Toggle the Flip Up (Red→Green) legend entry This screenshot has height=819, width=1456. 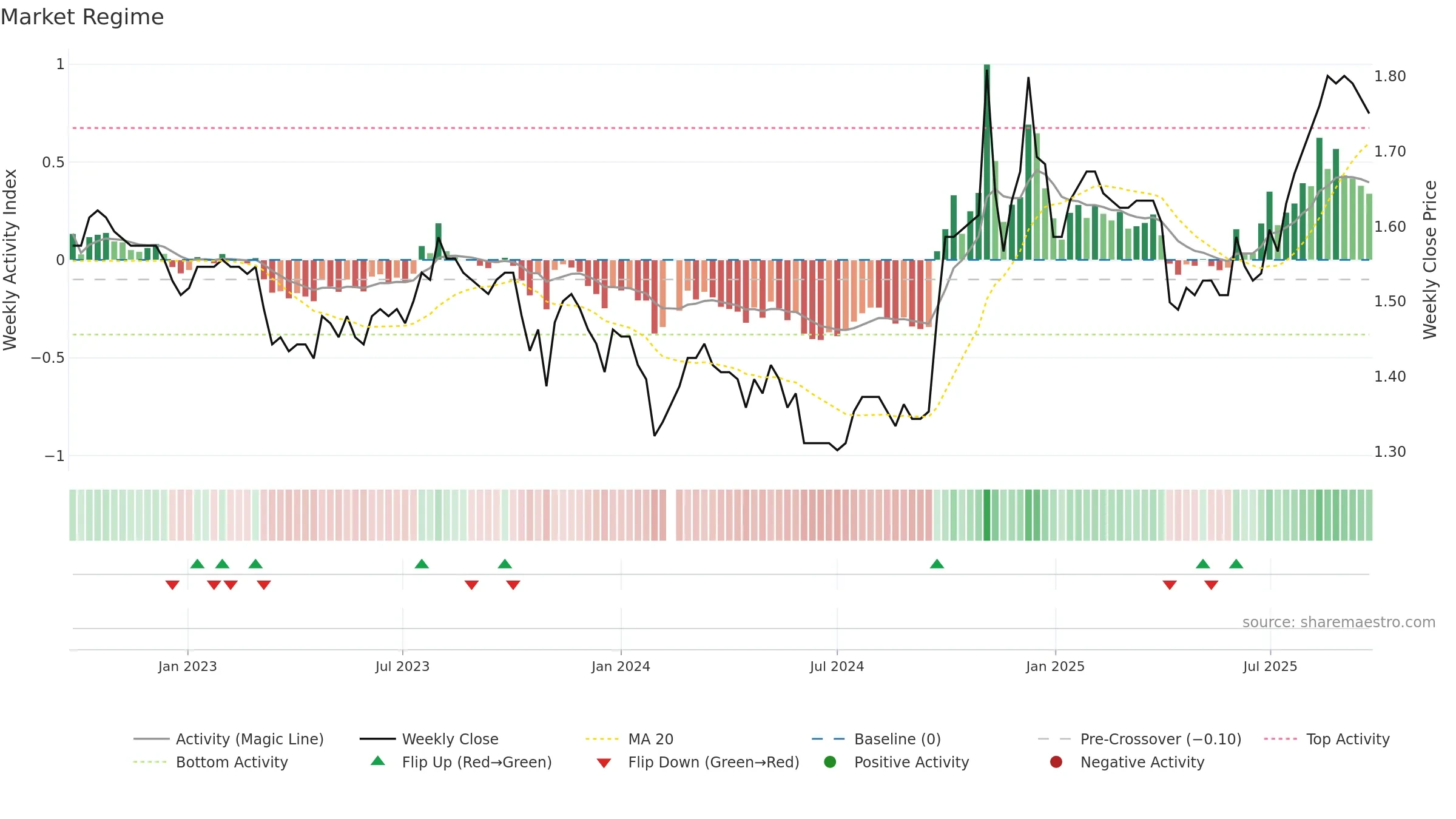click(x=461, y=762)
